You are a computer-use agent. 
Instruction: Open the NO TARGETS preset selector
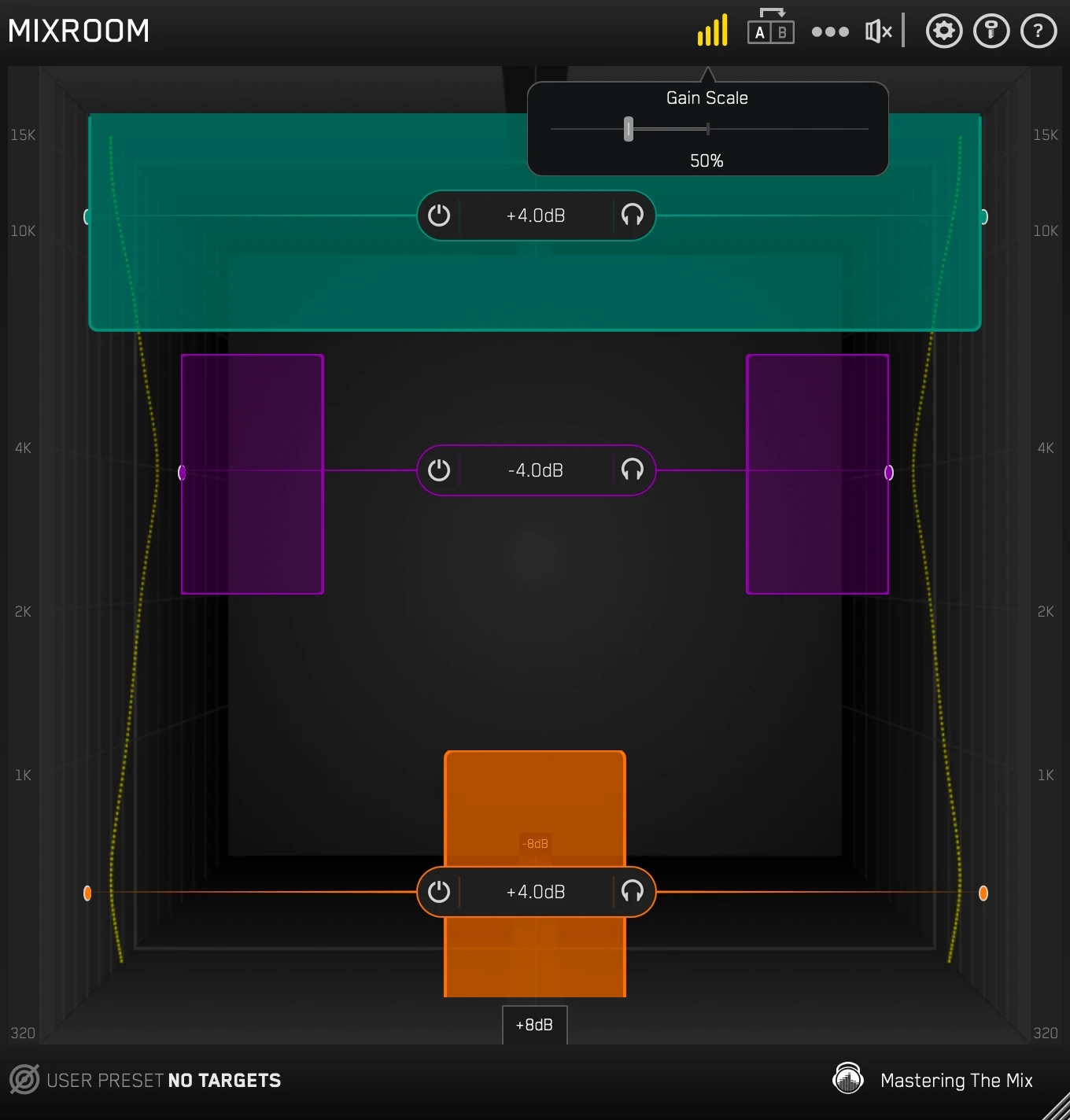point(224,1081)
